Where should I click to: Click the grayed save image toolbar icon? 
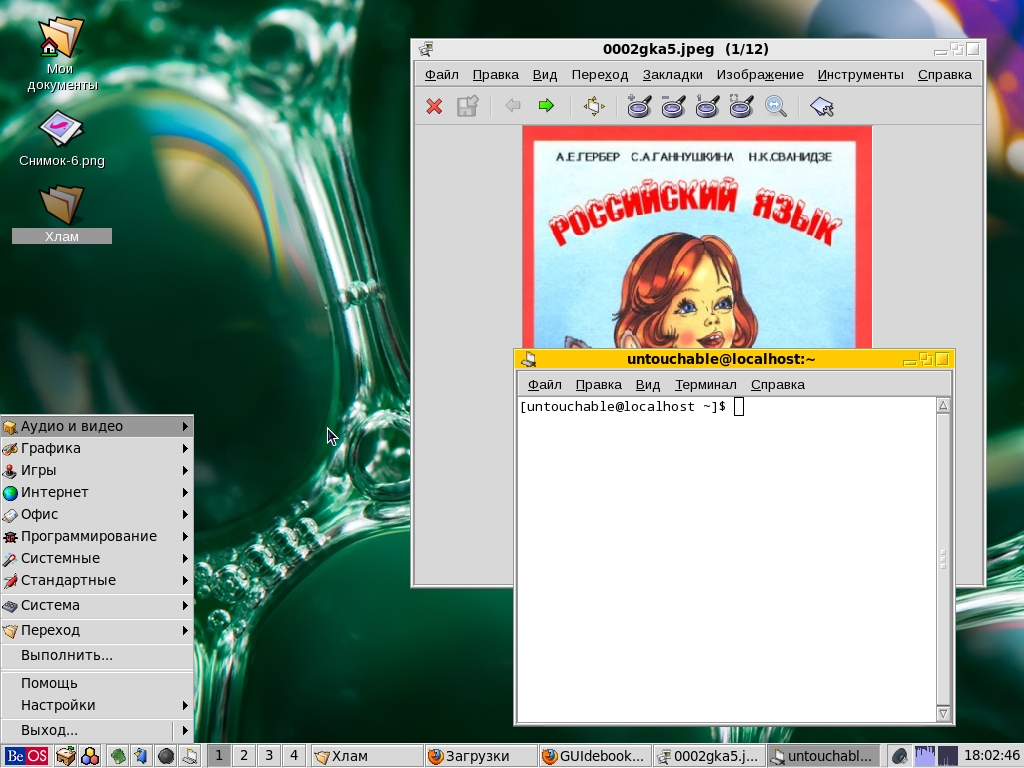pos(467,106)
